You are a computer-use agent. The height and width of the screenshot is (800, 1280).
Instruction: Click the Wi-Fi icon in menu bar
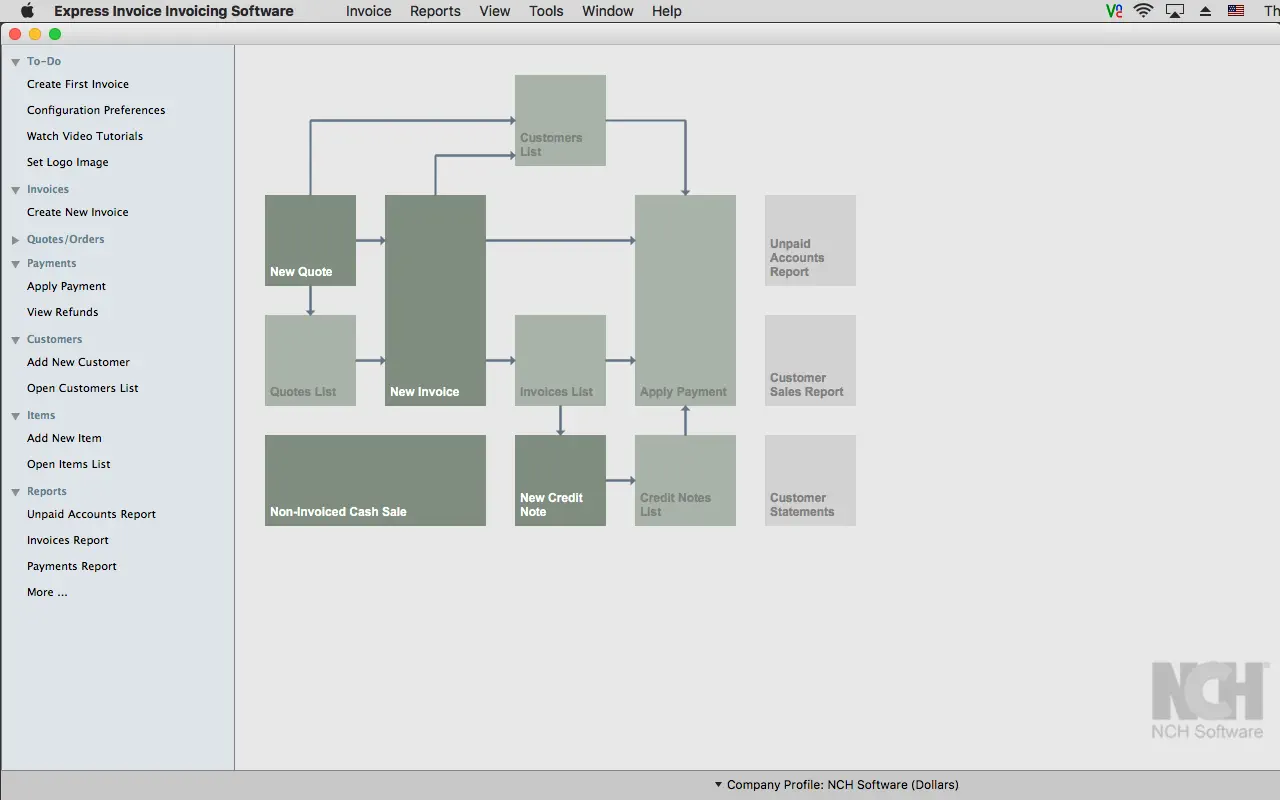1144,11
